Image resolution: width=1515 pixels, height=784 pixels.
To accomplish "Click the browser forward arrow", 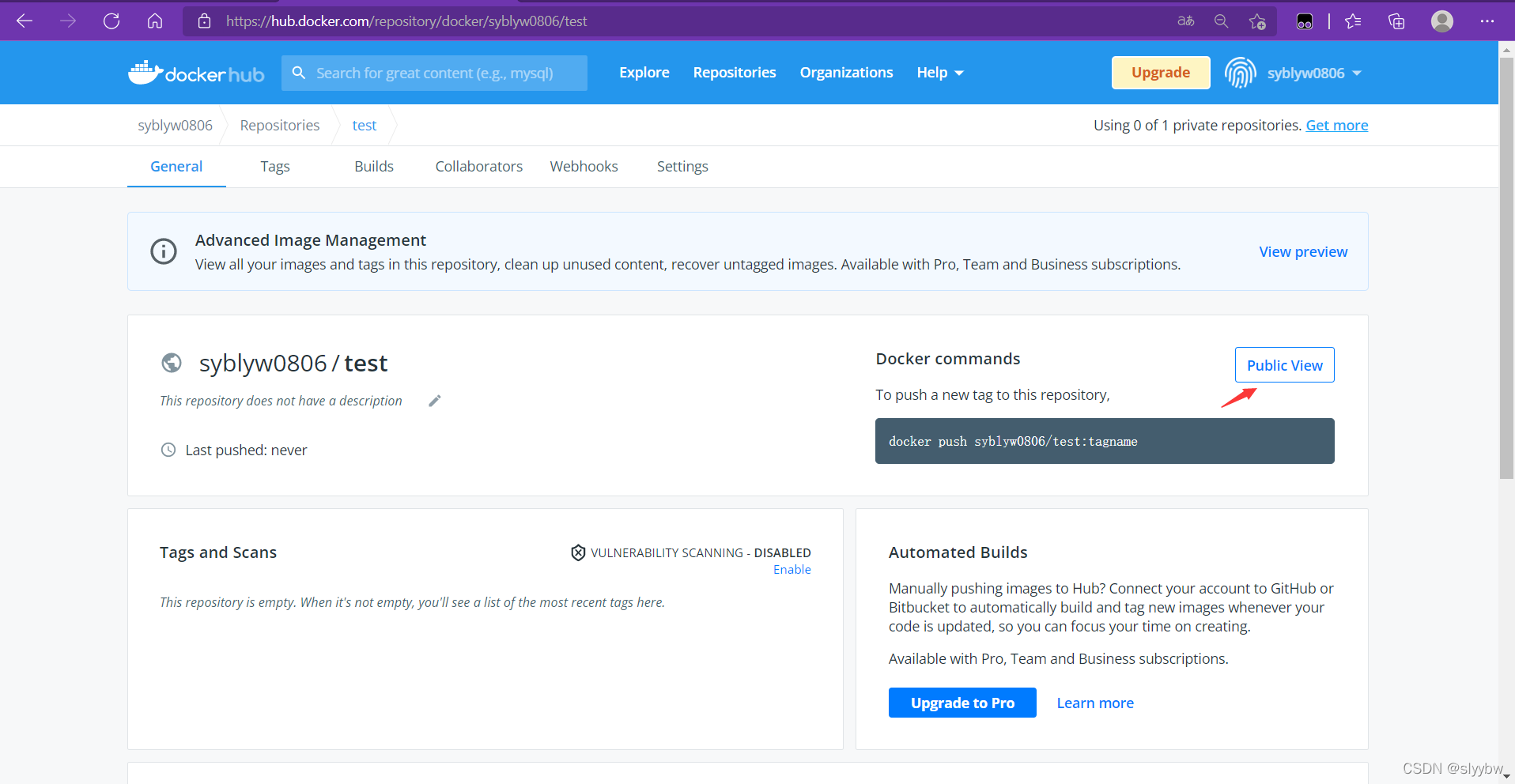I will [68, 21].
